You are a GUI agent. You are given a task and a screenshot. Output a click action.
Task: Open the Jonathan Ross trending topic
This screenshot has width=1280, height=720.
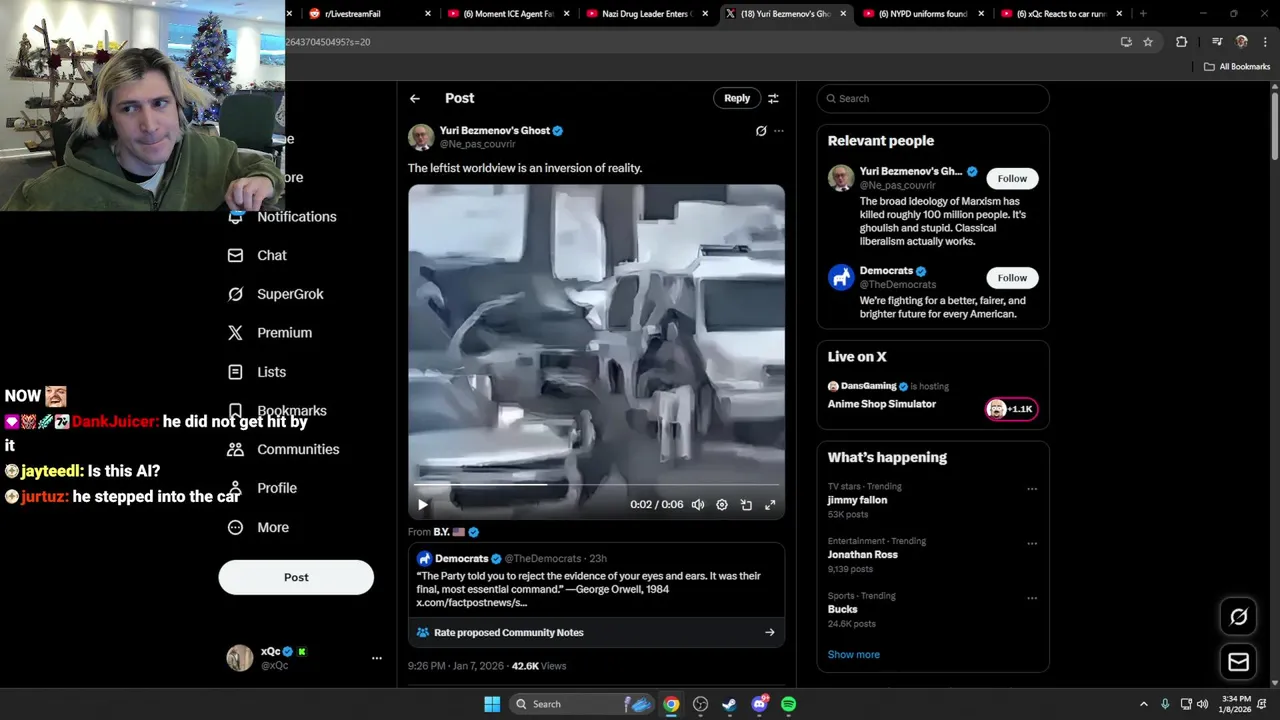933,555
